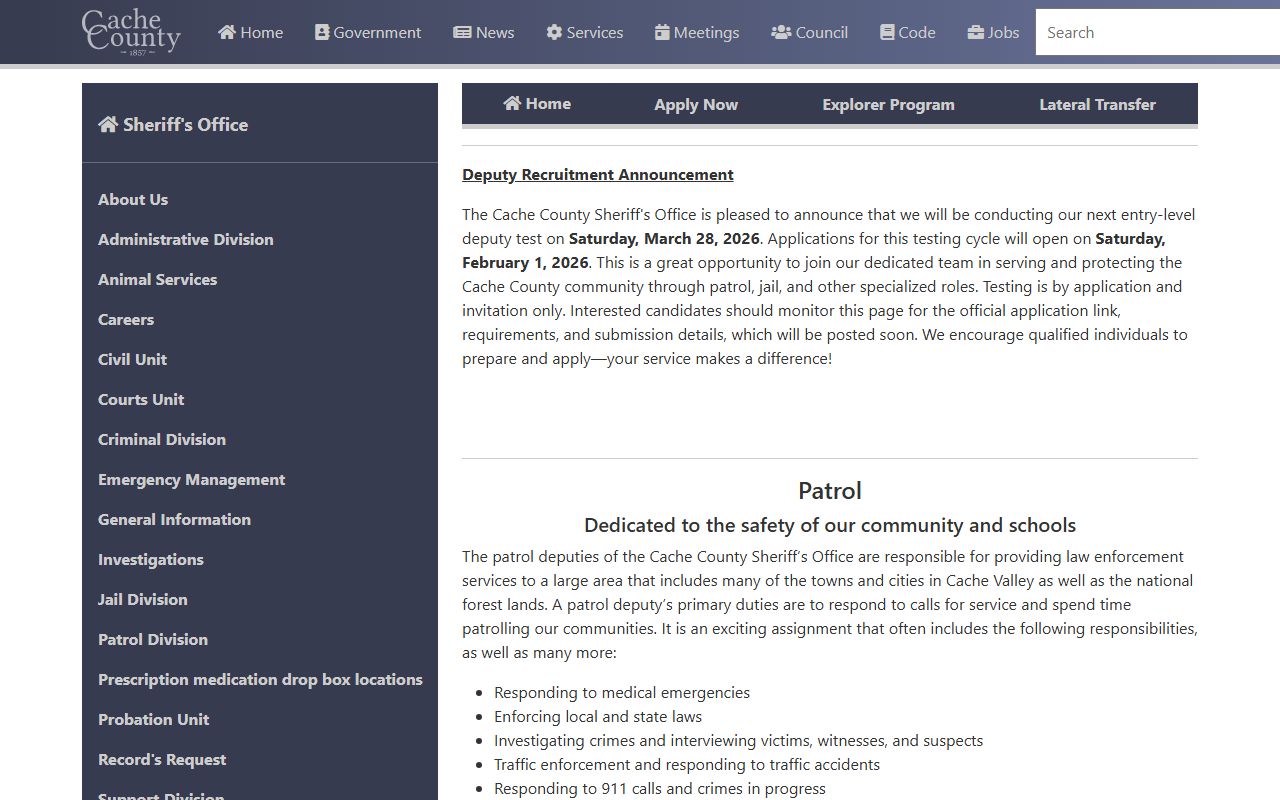Click the bullet "Responding to 911 calls and crimes in progress"

660,788
